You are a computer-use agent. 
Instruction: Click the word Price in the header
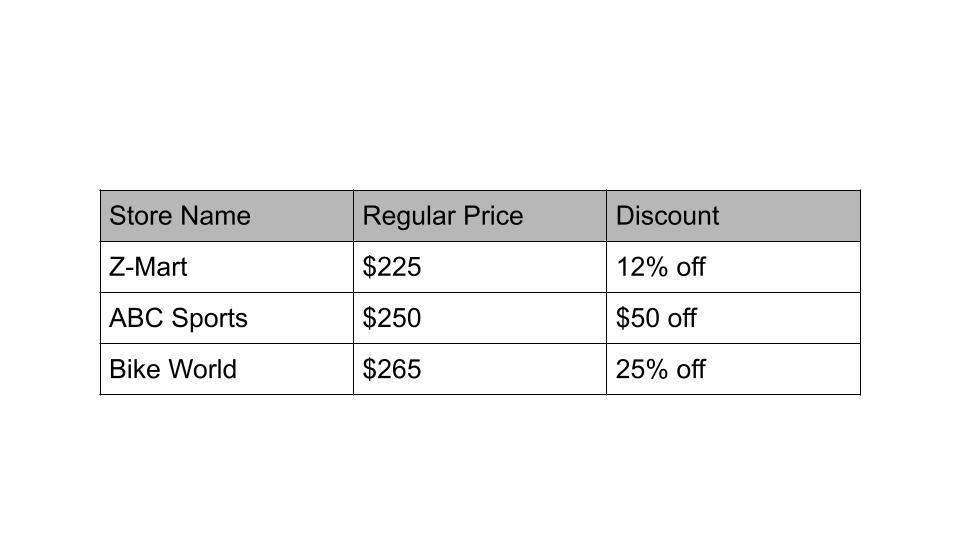coord(493,216)
